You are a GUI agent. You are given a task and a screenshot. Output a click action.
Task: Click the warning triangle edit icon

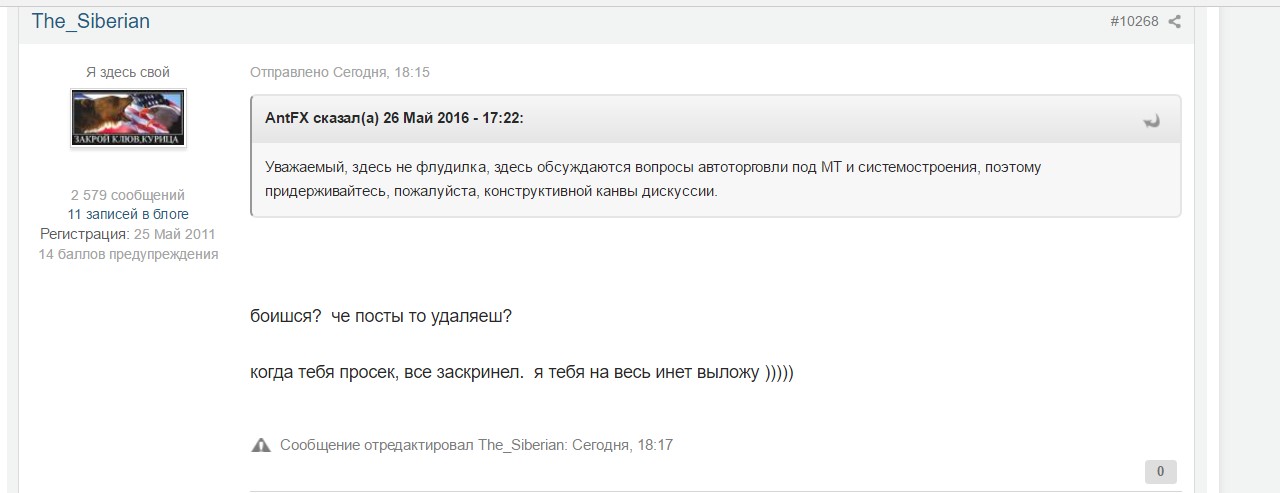261,445
